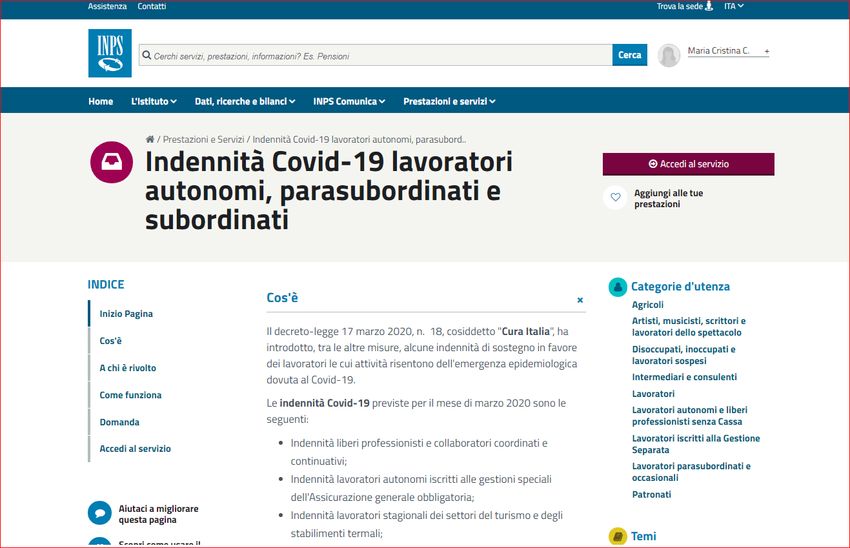
Task: Open the Patronati category link
Action: (651, 494)
